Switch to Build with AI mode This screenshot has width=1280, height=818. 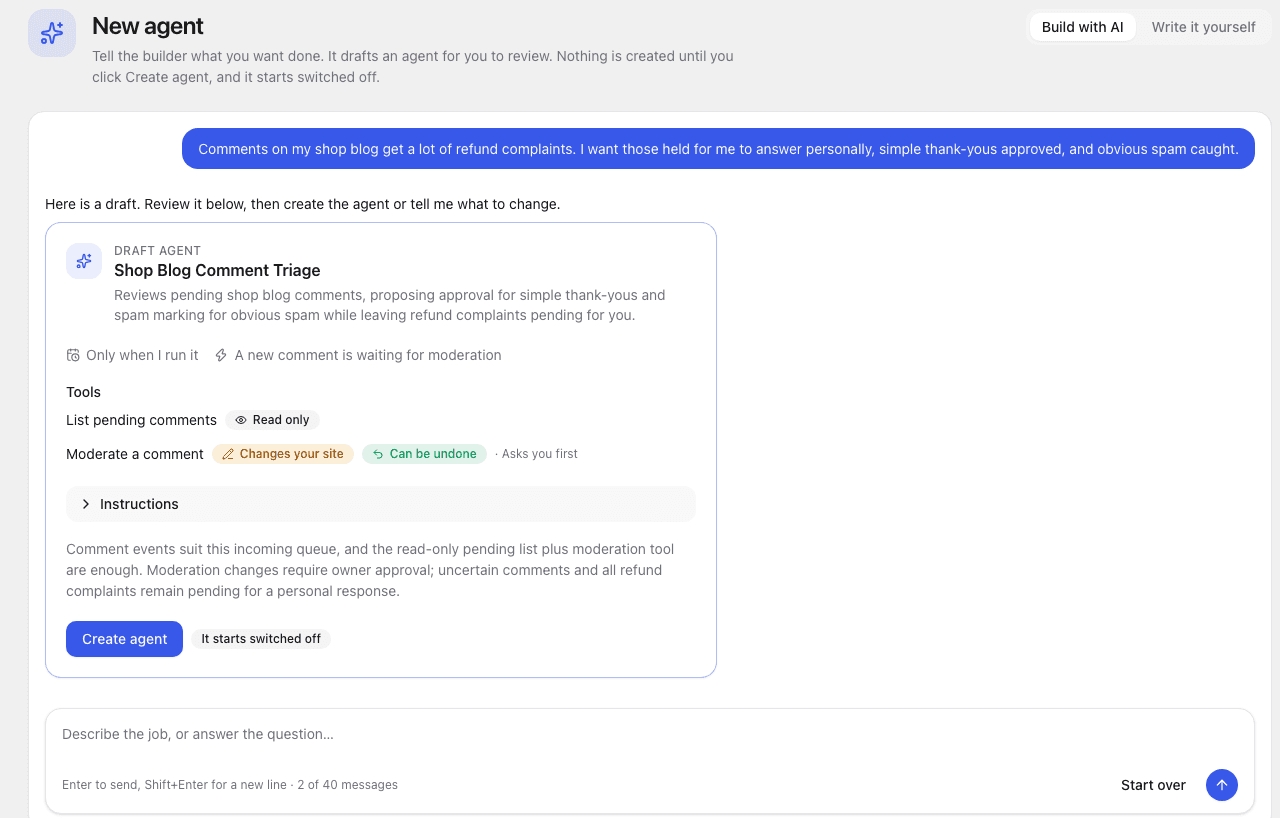pos(1083,27)
